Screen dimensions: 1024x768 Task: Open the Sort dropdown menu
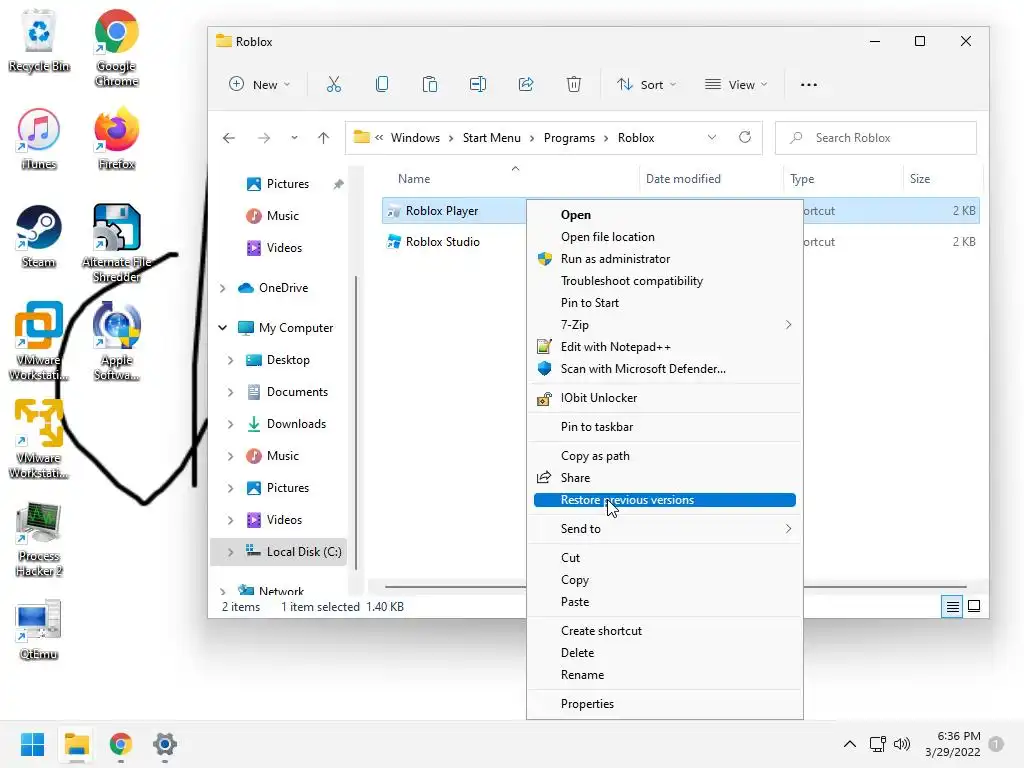pyautogui.click(x=647, y=84)
